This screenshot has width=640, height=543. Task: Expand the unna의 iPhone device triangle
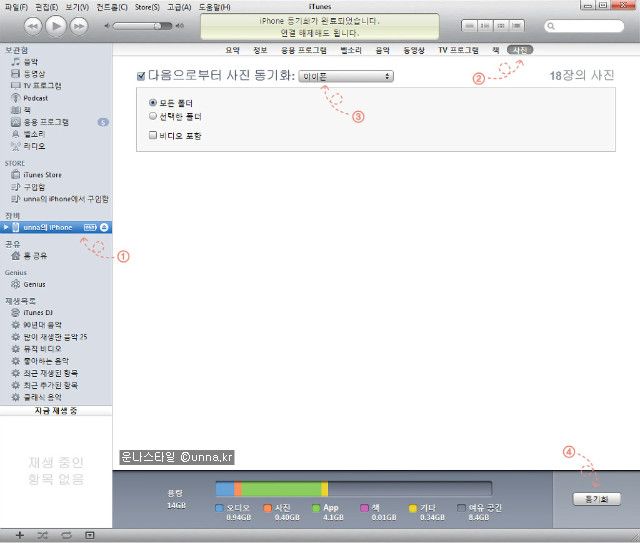(6, 227)
